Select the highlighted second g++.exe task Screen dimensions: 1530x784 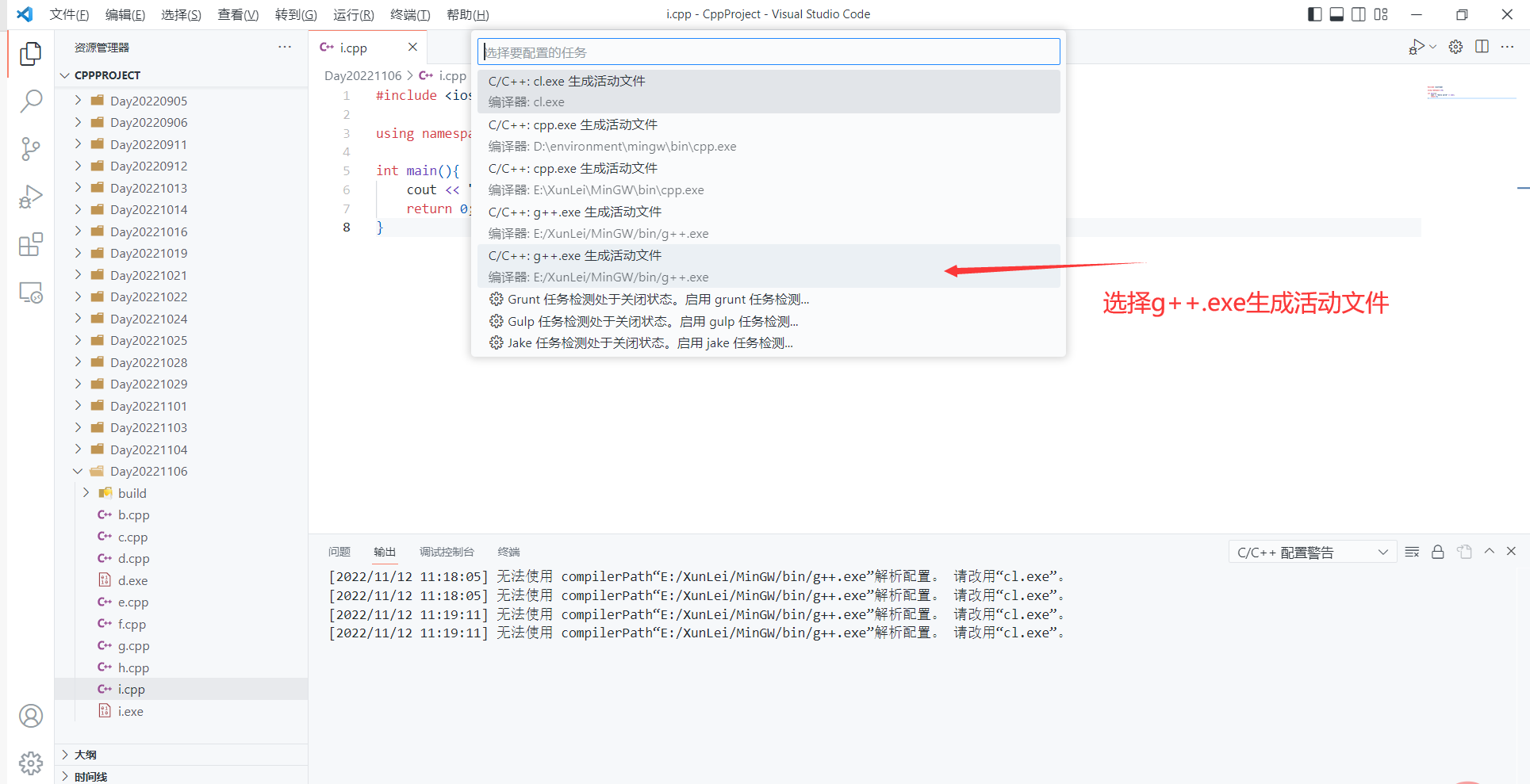point(769,266)
